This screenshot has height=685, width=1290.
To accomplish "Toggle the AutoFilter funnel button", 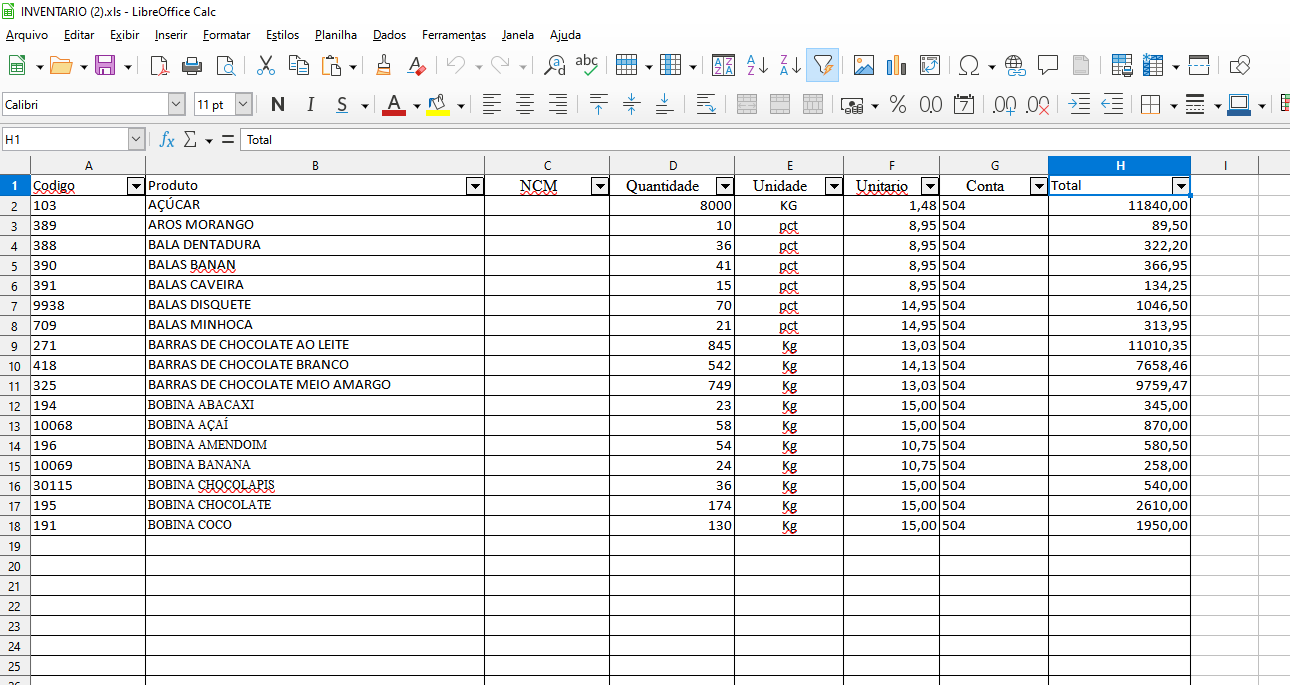I will [822, 66].
